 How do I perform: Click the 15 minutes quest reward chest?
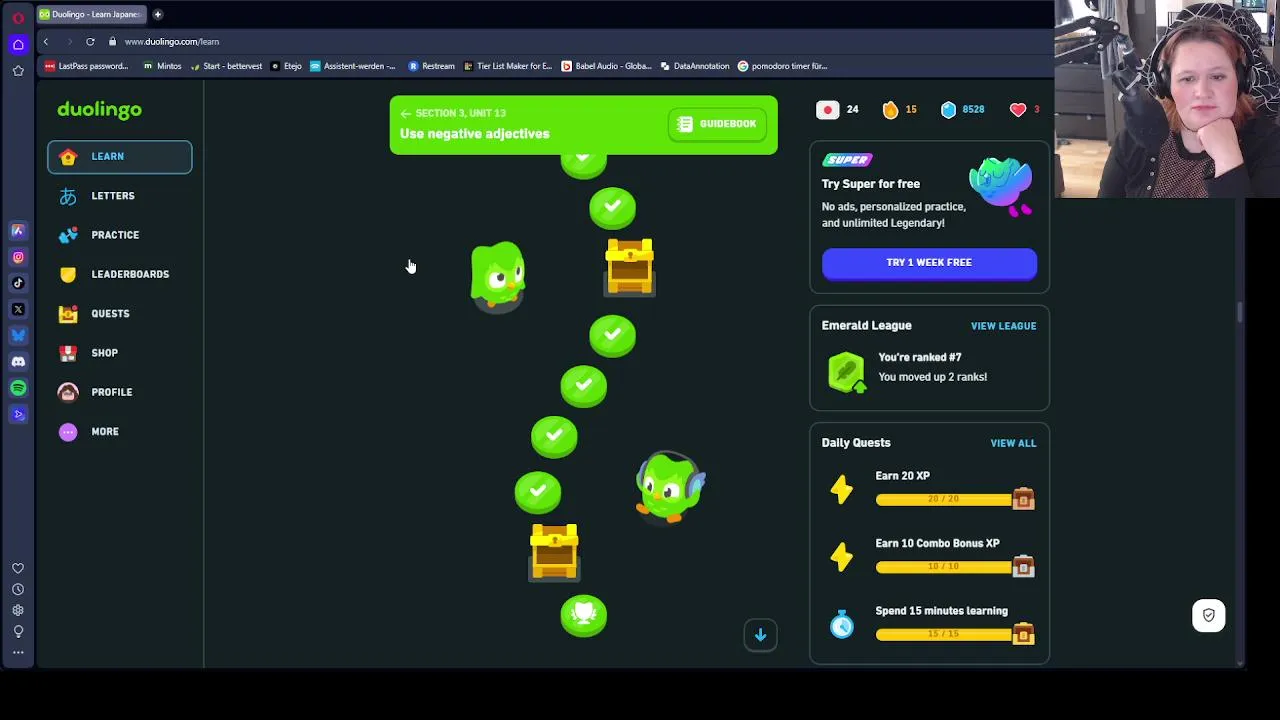click(x=1023, y=633)
